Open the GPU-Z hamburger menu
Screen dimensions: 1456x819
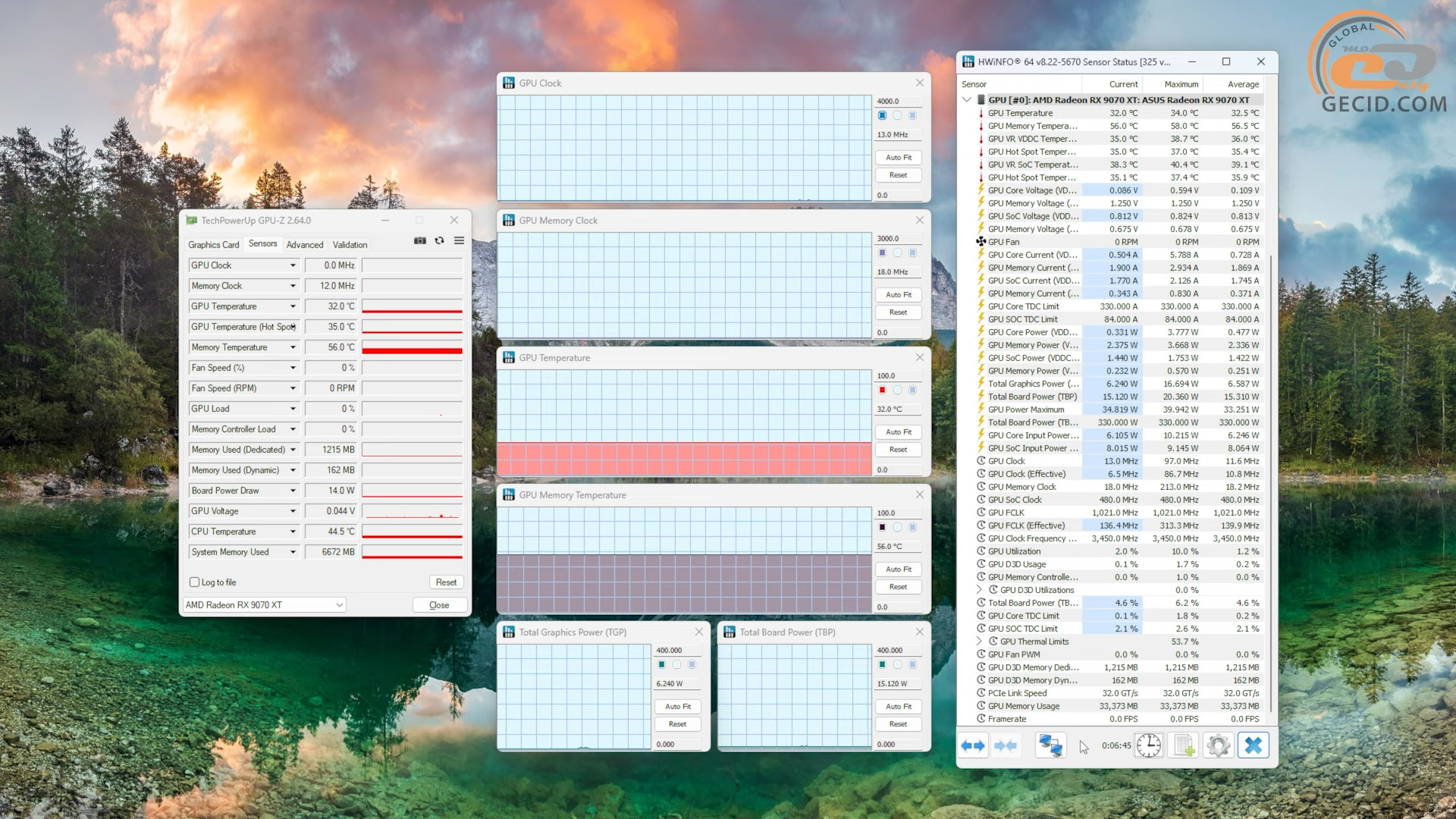pos(459,240)
